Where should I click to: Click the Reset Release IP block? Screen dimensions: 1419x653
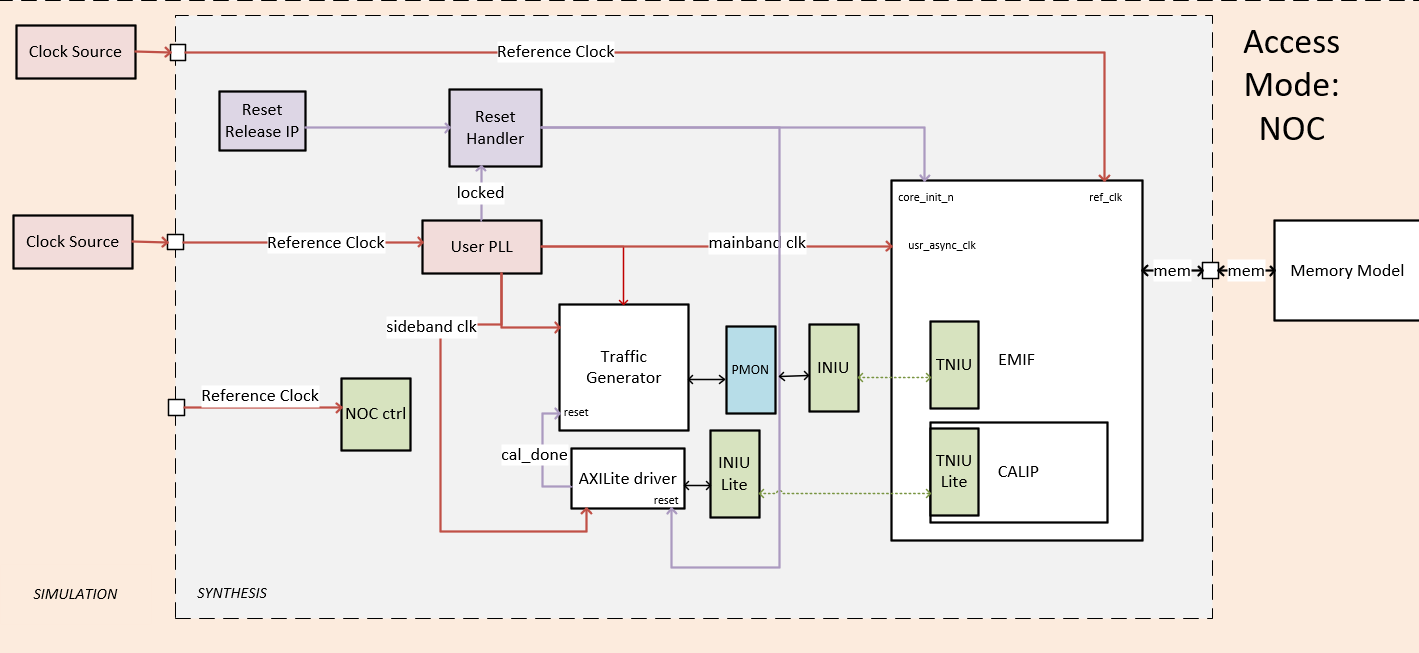pyautogui.click(x=262, y=120)
